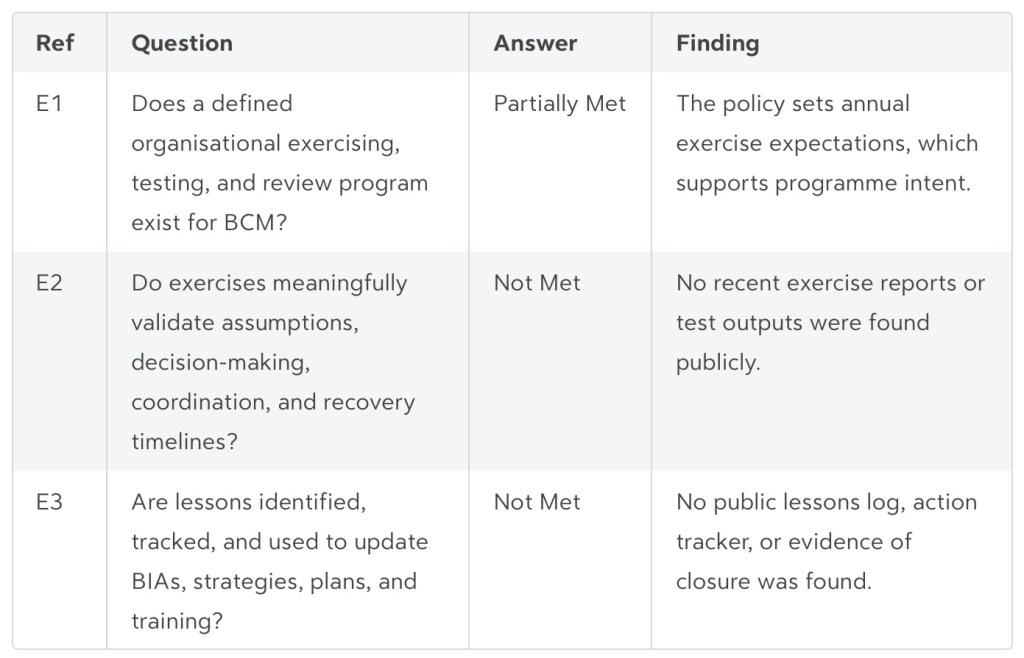Click the question about lessons identified and tracked
1024x658 pixels.
coord(279,561)
